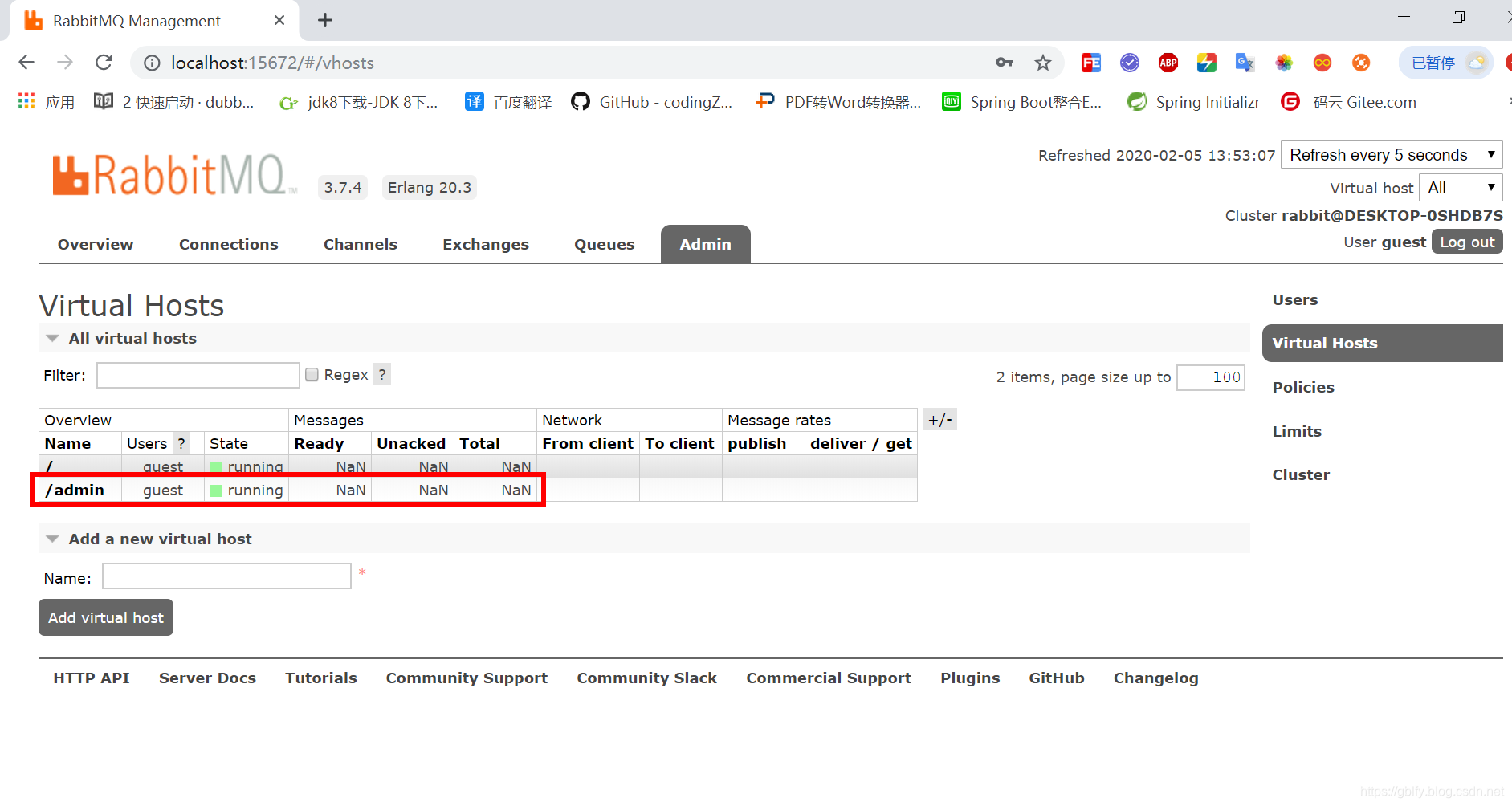
Task: Click the site info icon in address bar
Action: click(x=152, y=63)
